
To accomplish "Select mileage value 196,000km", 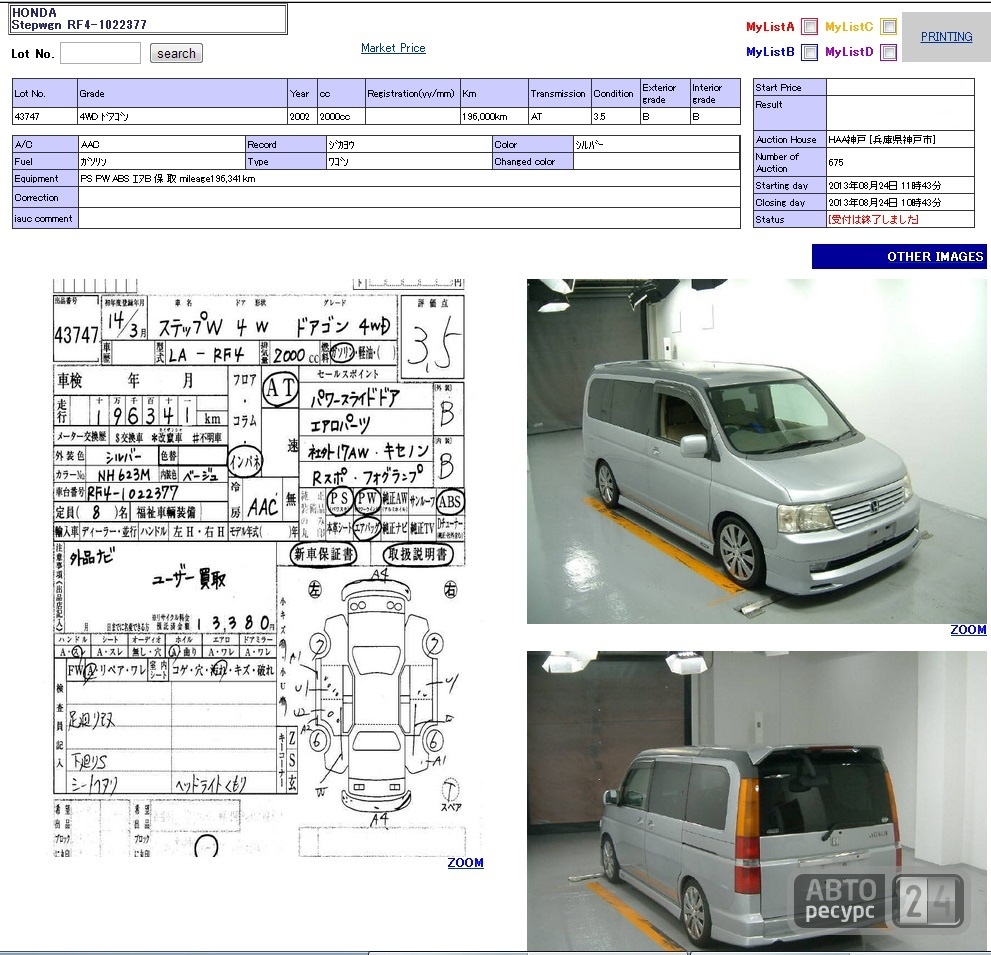I will (485, 116).
